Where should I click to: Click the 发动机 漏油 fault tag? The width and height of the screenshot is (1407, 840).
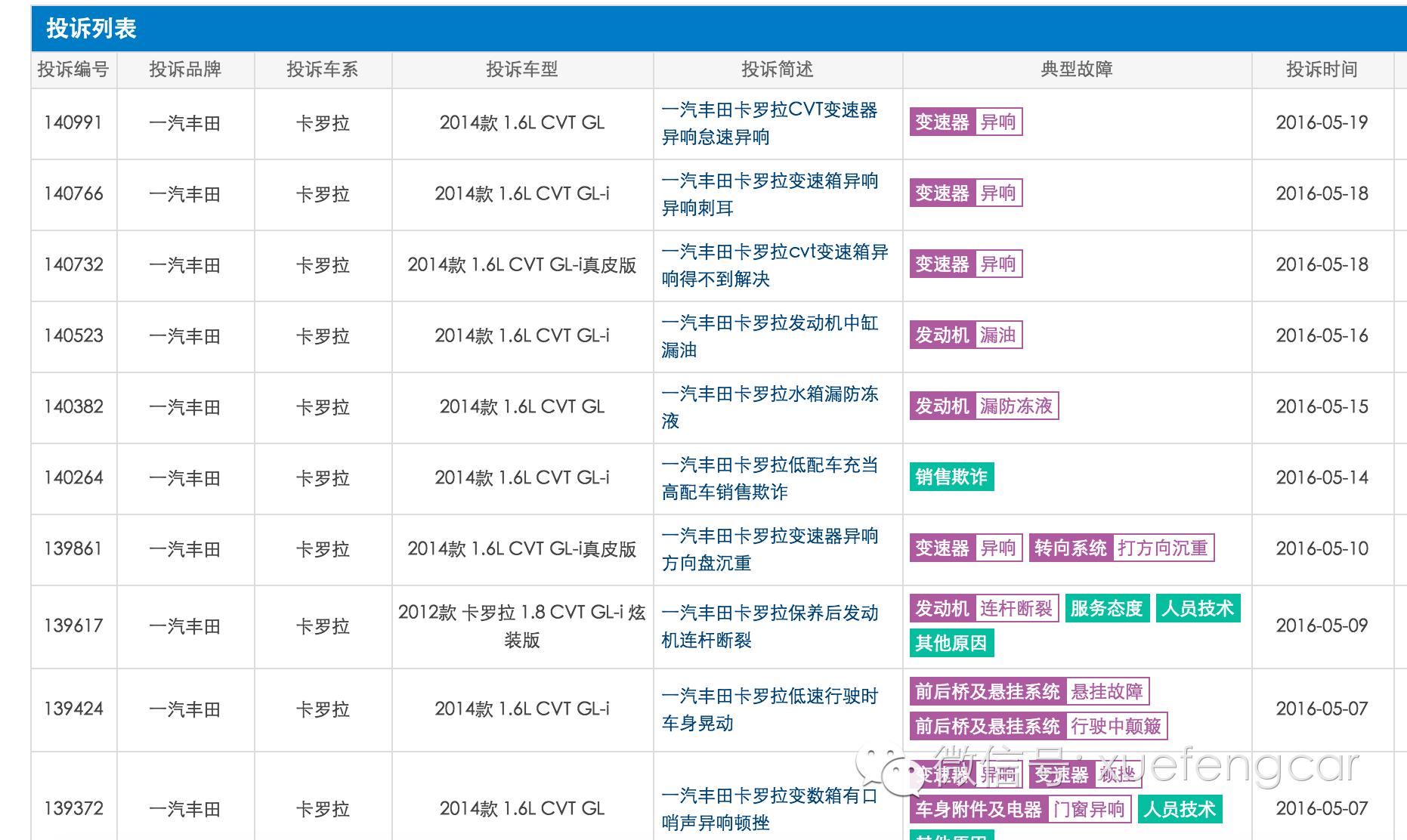pyautogui.click(x=965, y=335)
